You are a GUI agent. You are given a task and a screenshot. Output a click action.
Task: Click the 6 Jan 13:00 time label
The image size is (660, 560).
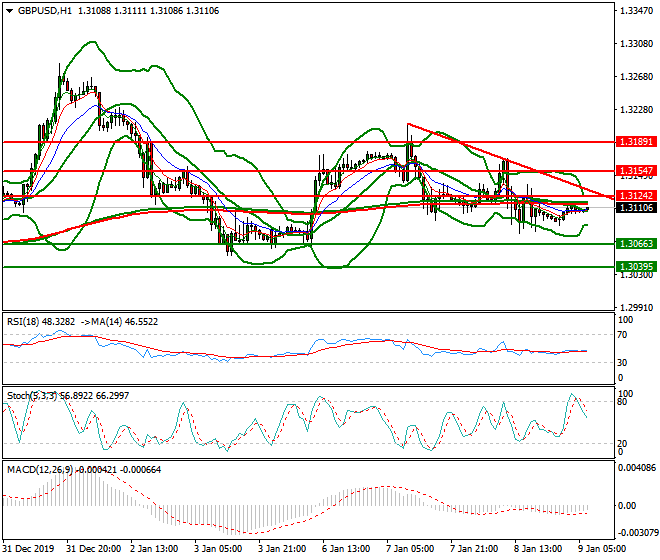click(x=346, y=549)
